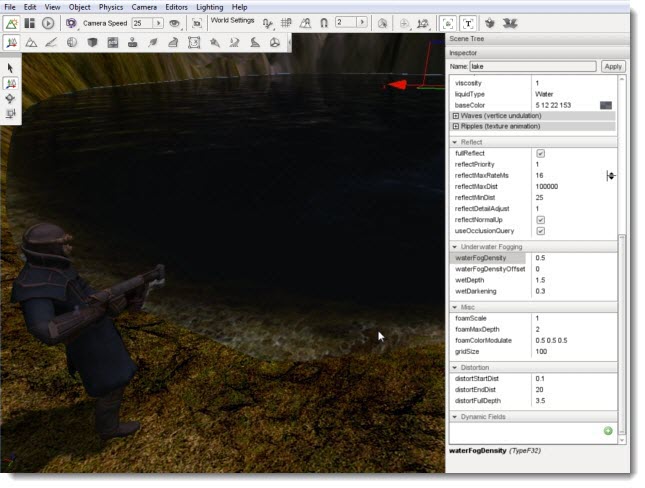Screen dimensions: 645x488
Task: Click the grid snapping icon
Action: (286, 23)
